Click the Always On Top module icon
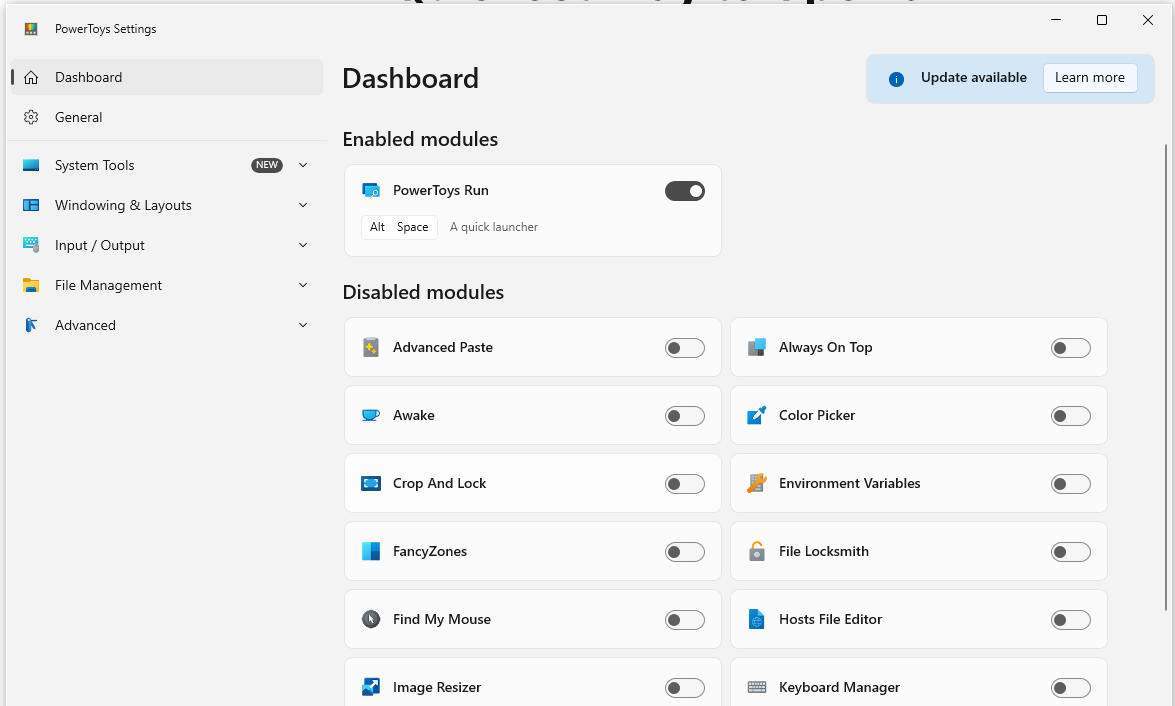 pos(757,347)
